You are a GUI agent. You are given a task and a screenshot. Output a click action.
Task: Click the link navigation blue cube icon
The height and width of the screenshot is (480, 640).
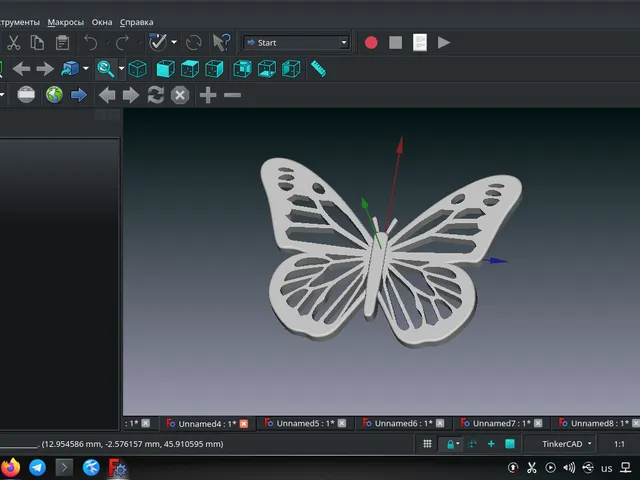click(x=70, y=69)
